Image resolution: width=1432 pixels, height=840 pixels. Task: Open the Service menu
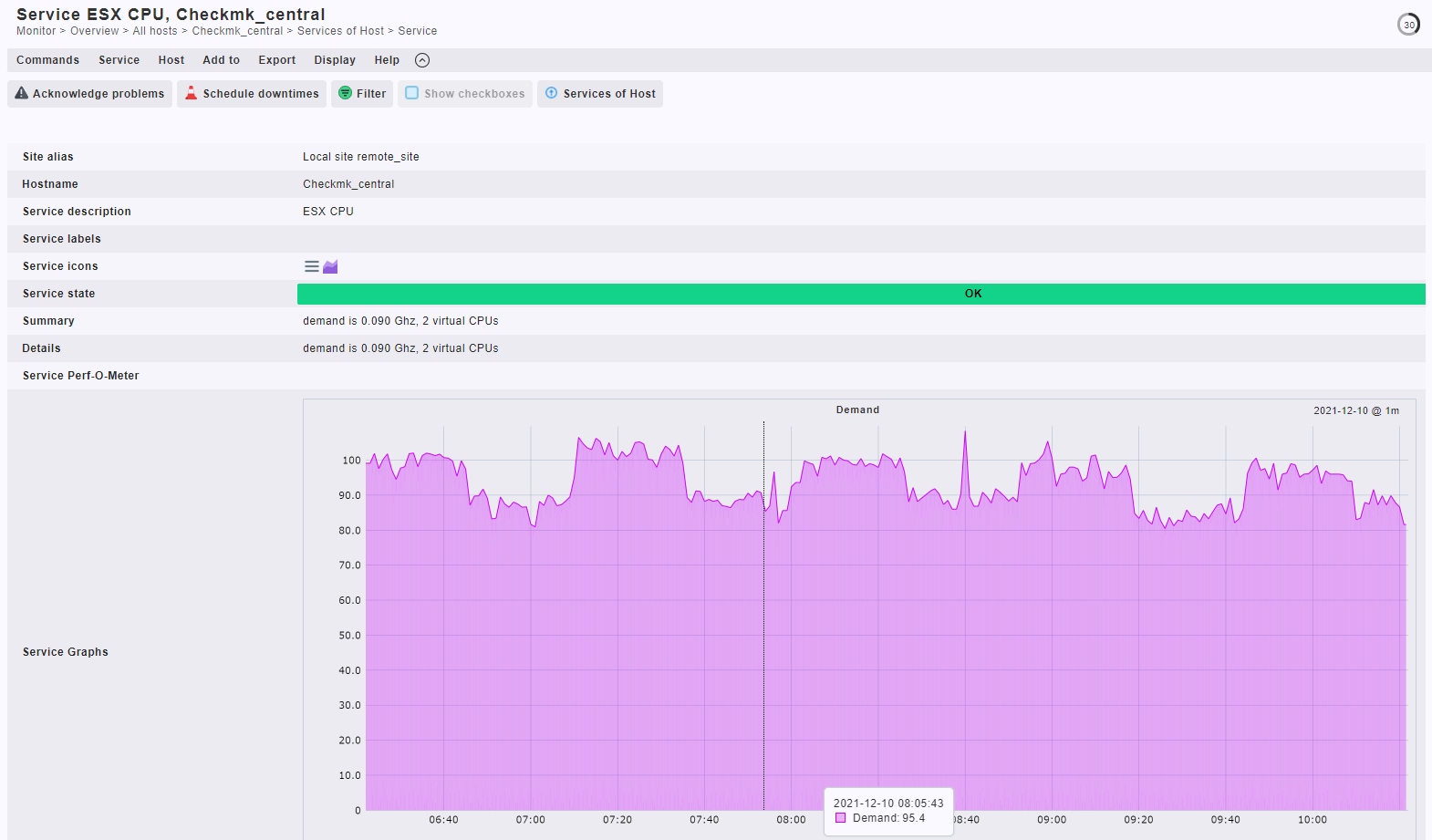point(119,60)
